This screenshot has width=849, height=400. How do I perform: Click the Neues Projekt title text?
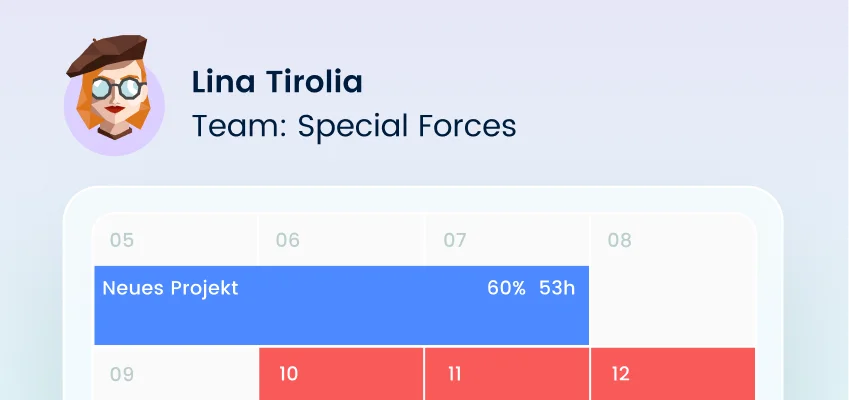170,288
